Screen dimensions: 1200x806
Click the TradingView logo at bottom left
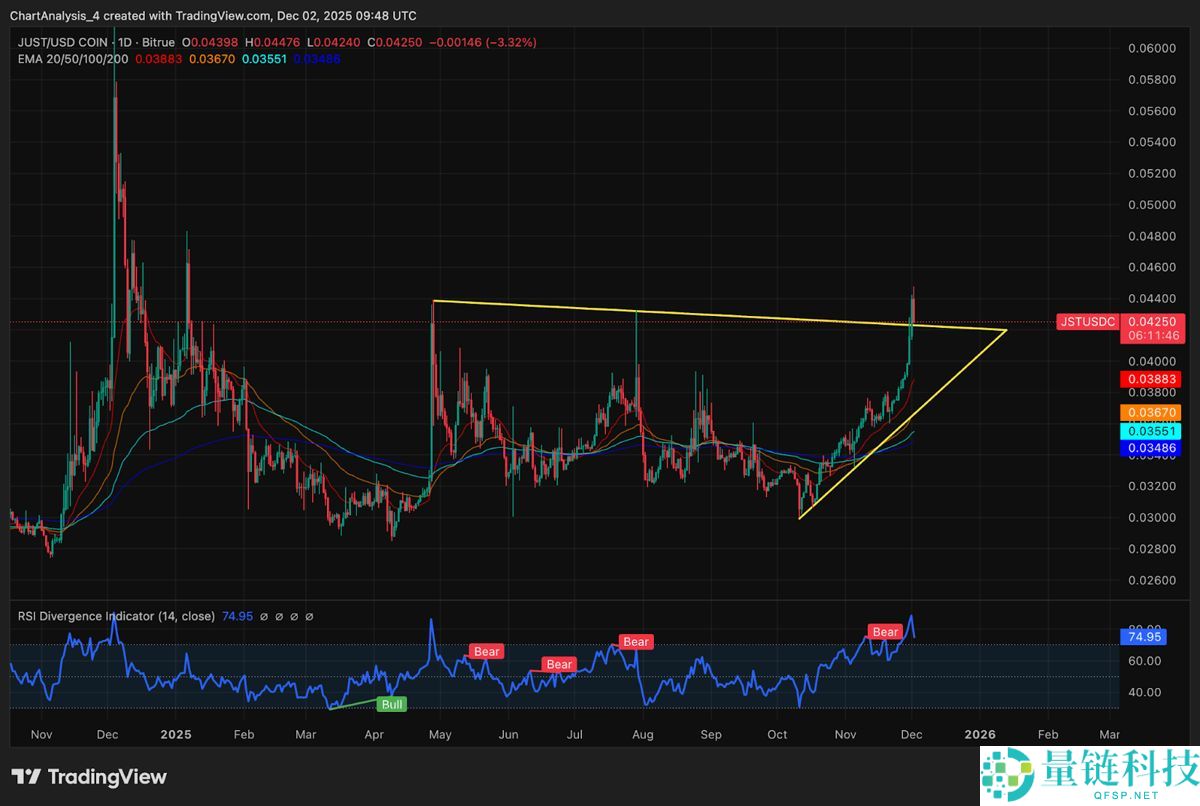pyautogui.click(x=89, y=777)
